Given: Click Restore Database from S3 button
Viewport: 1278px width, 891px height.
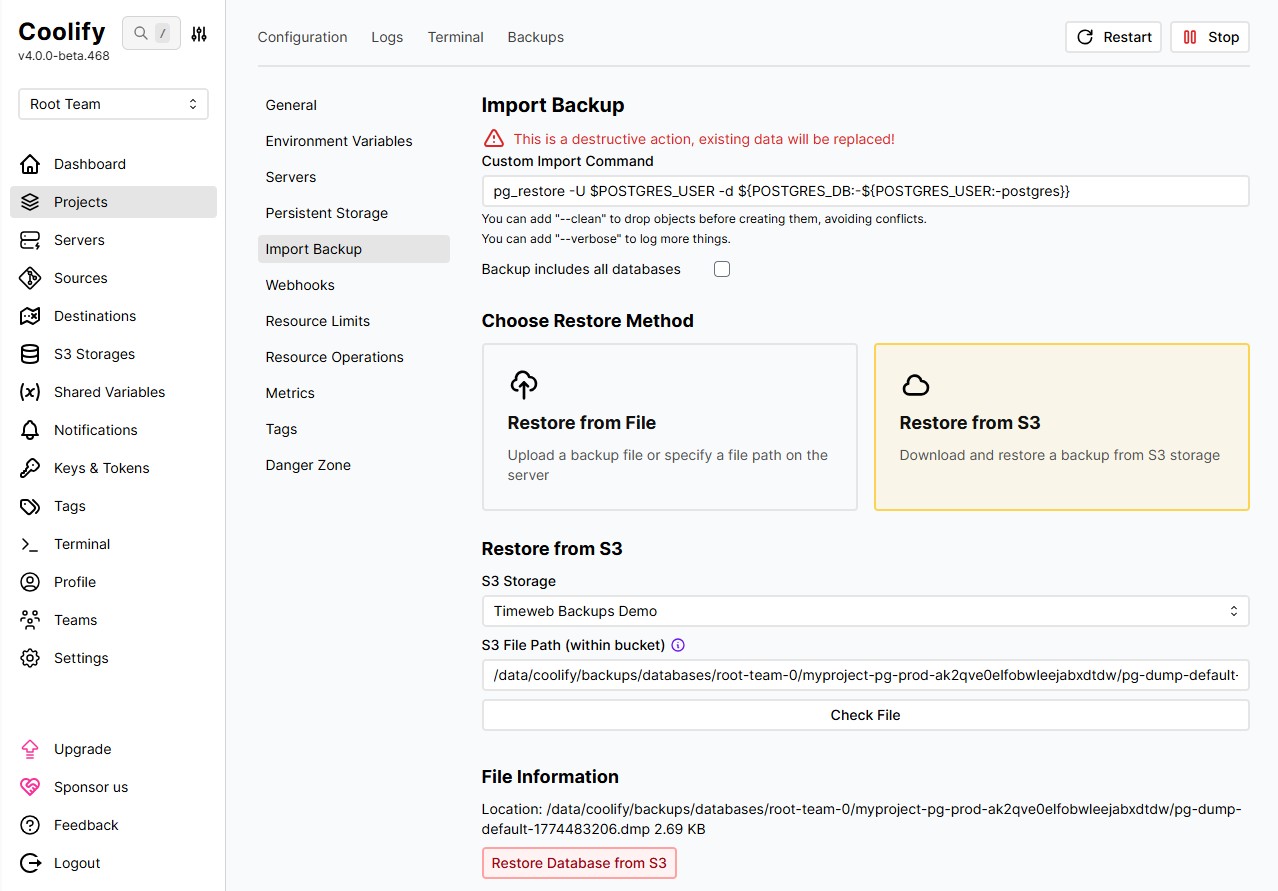Looking at the screenshot, I should pyautogui.click(x=579, y=863).
